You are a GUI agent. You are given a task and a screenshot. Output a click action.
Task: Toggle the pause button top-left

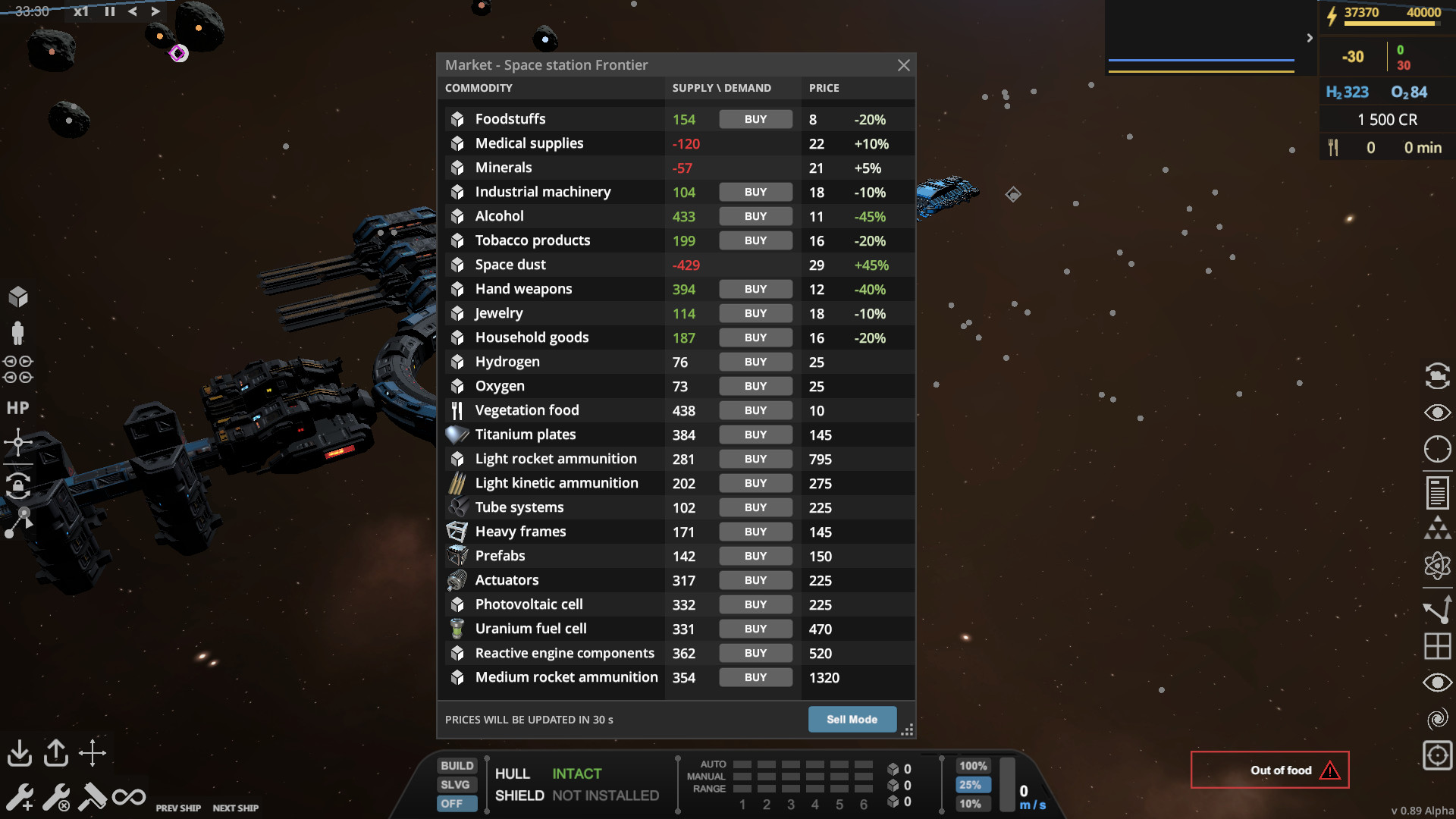pyautogui.click(x=109, y=10)
